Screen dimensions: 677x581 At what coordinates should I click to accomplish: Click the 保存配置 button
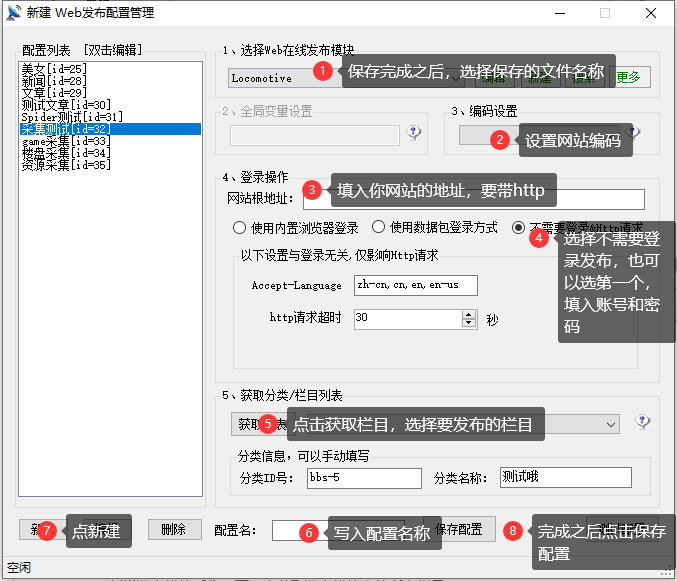459,529
